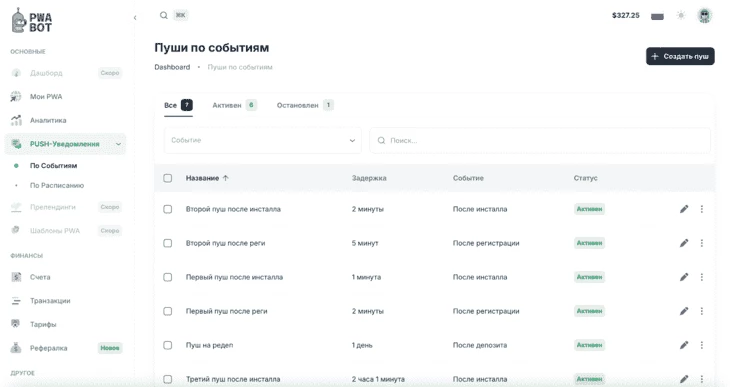
Task: Click the Создать пуш button
Action: tap(680, 56)
